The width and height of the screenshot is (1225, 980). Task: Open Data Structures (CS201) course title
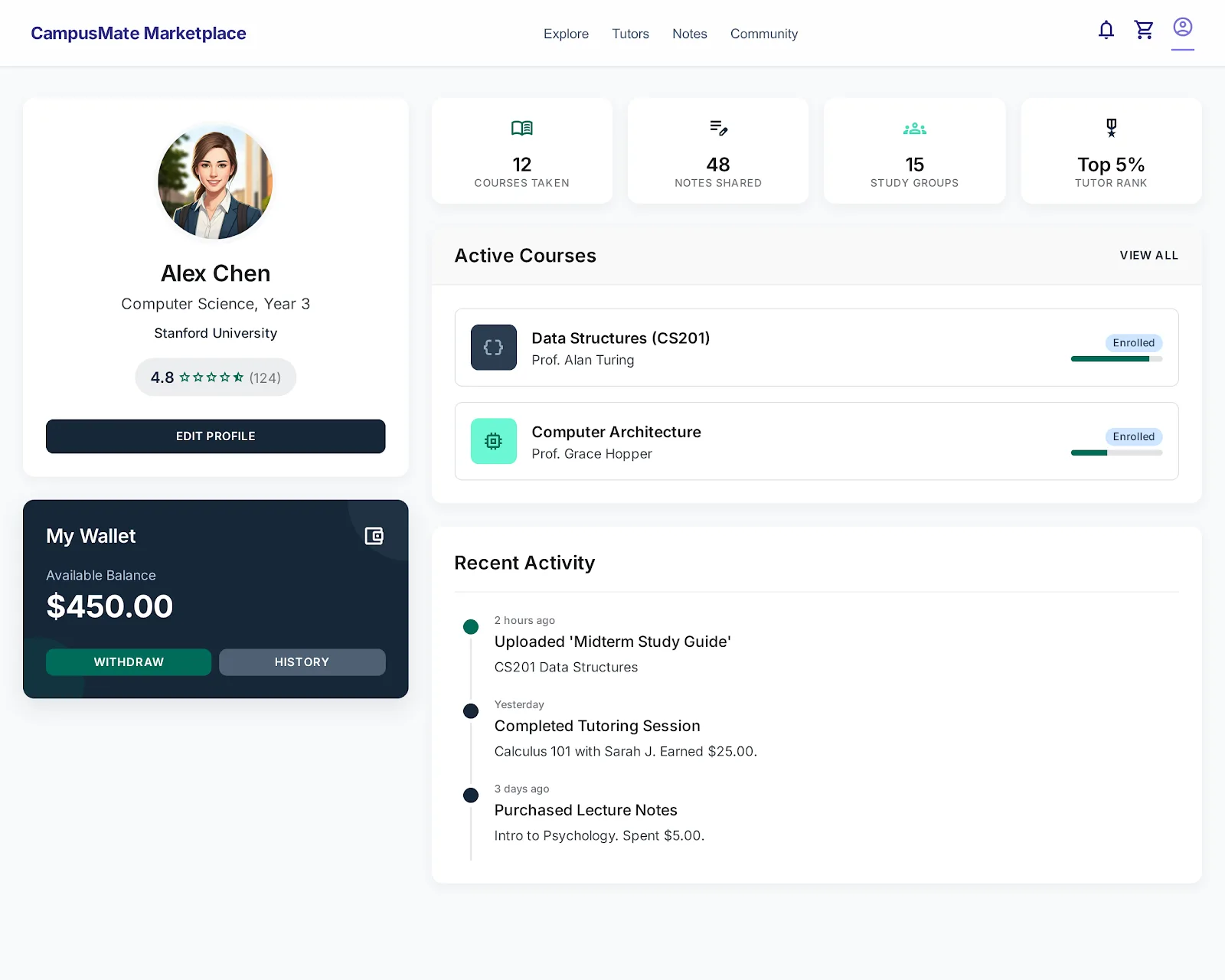pos(621,338)
